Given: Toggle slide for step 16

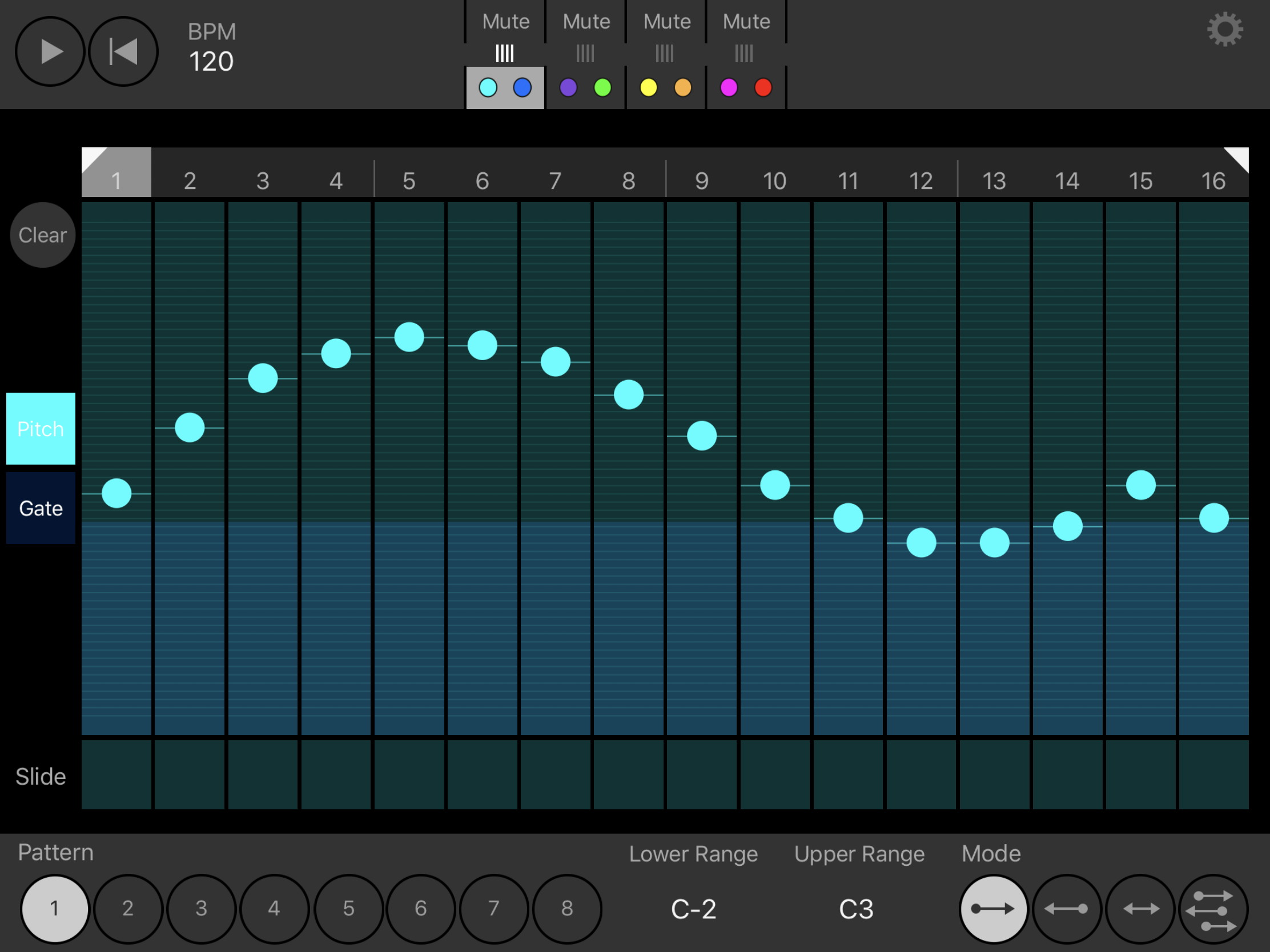Looking at the screenshot, I should tap(1213, 774).
